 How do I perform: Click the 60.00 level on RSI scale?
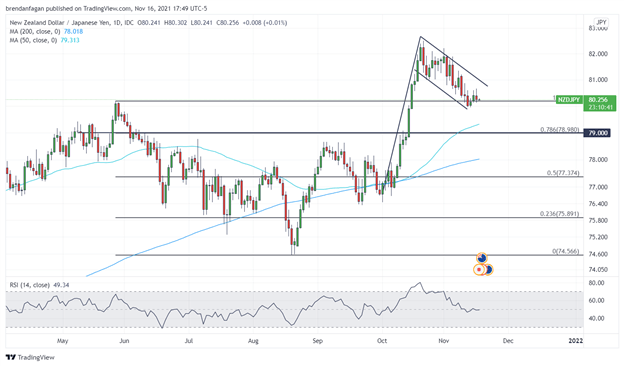point(596,301)
